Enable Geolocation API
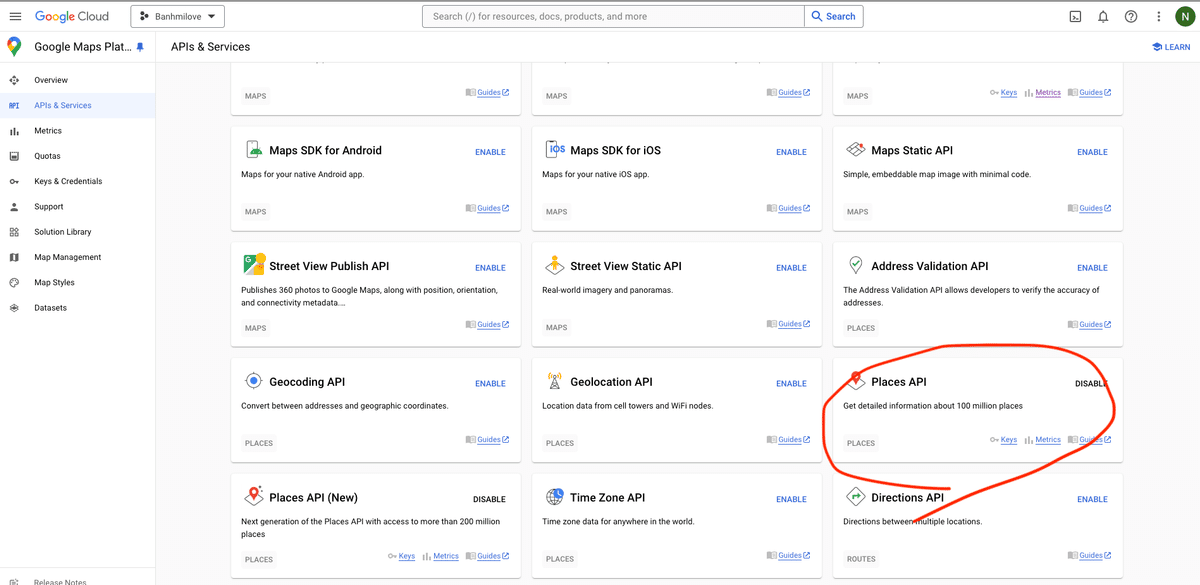The image size is (1200, 585). (791, 384)
